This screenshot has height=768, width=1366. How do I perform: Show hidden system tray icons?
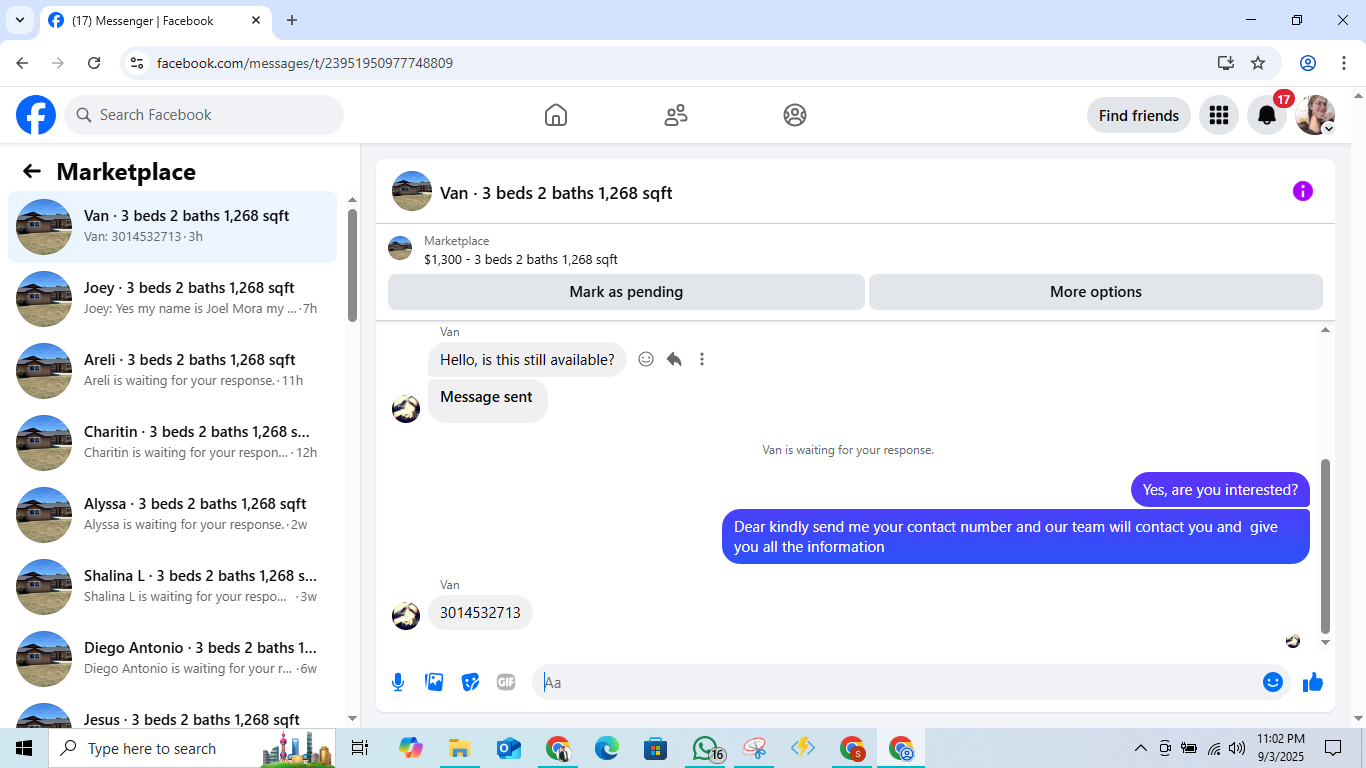(1140, 748)
